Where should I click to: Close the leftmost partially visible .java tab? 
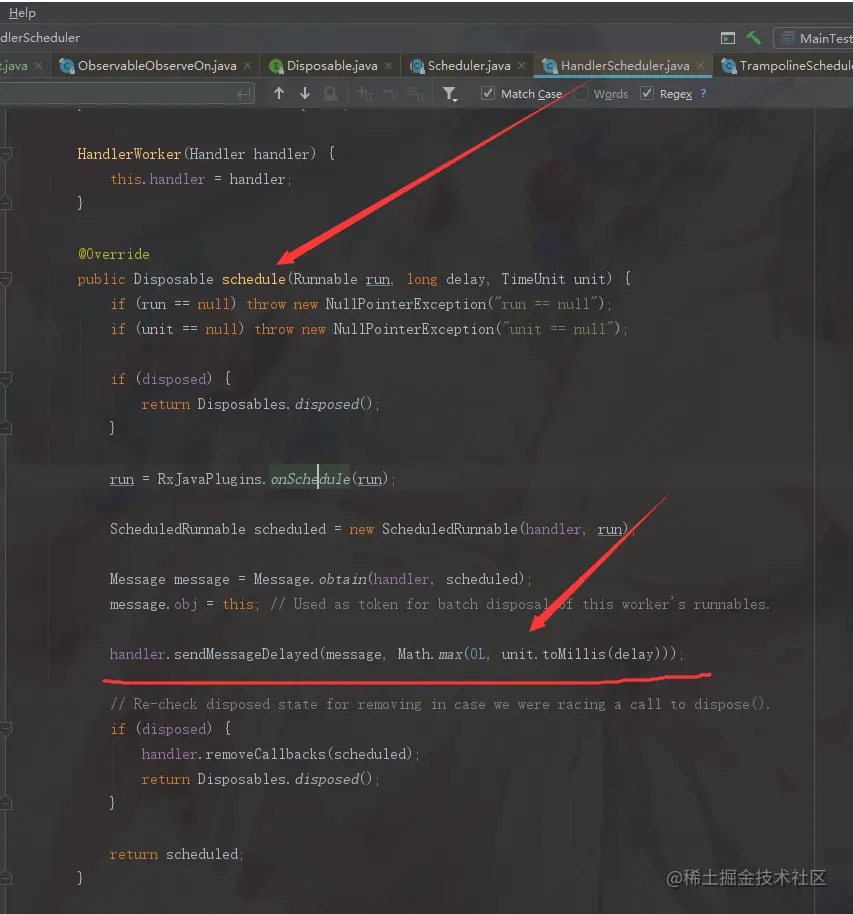point(38,66)
